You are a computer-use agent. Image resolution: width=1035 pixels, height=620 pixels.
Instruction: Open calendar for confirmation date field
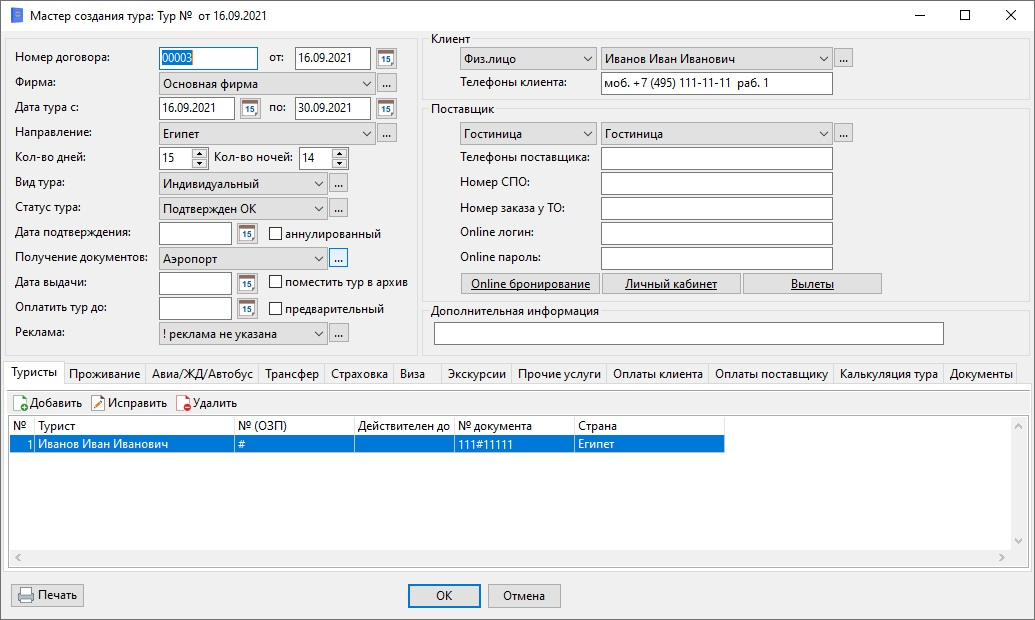[x=247, y=233]
